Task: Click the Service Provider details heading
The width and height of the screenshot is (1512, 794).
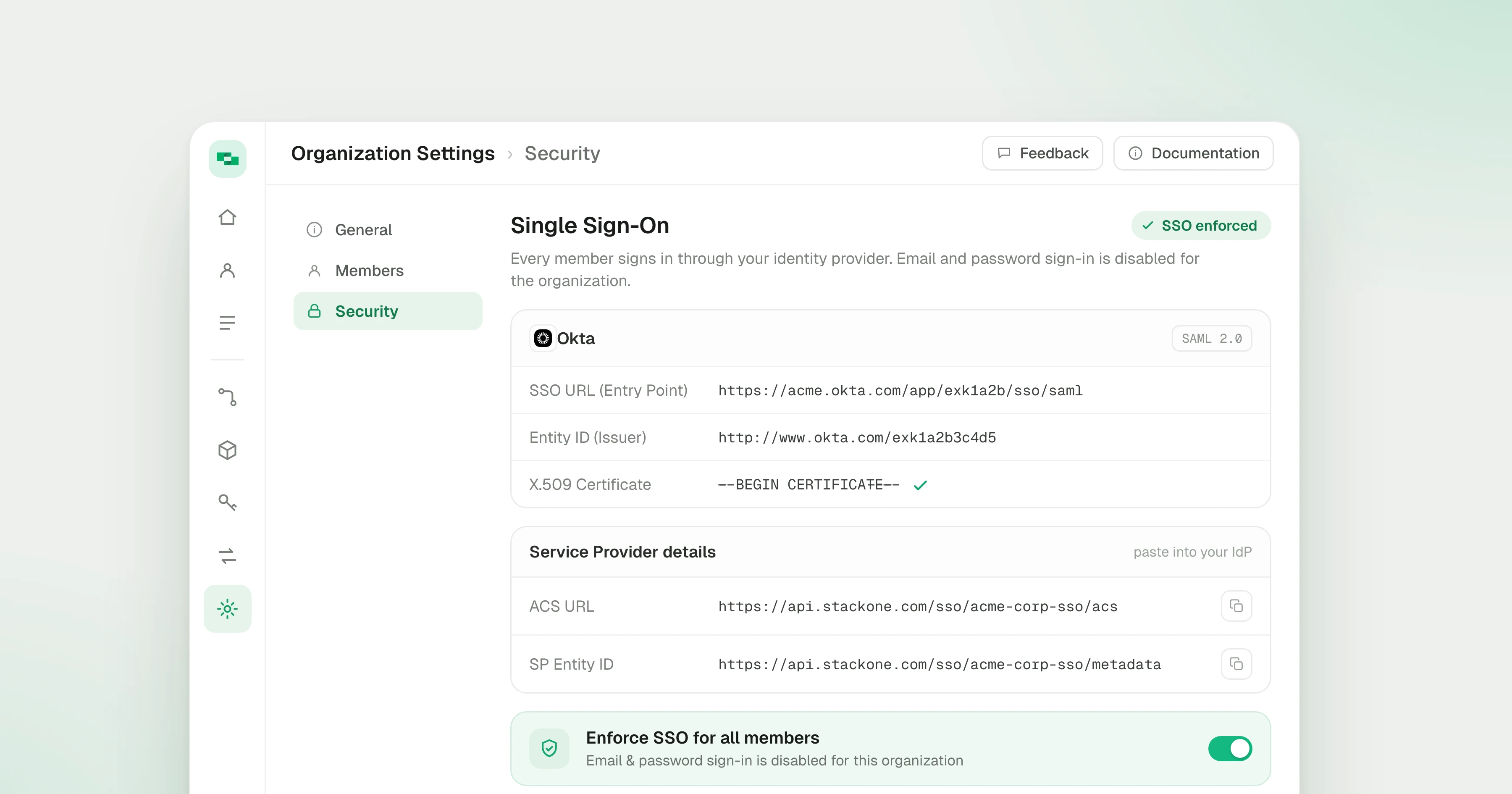Action: [x=622, y=552]
